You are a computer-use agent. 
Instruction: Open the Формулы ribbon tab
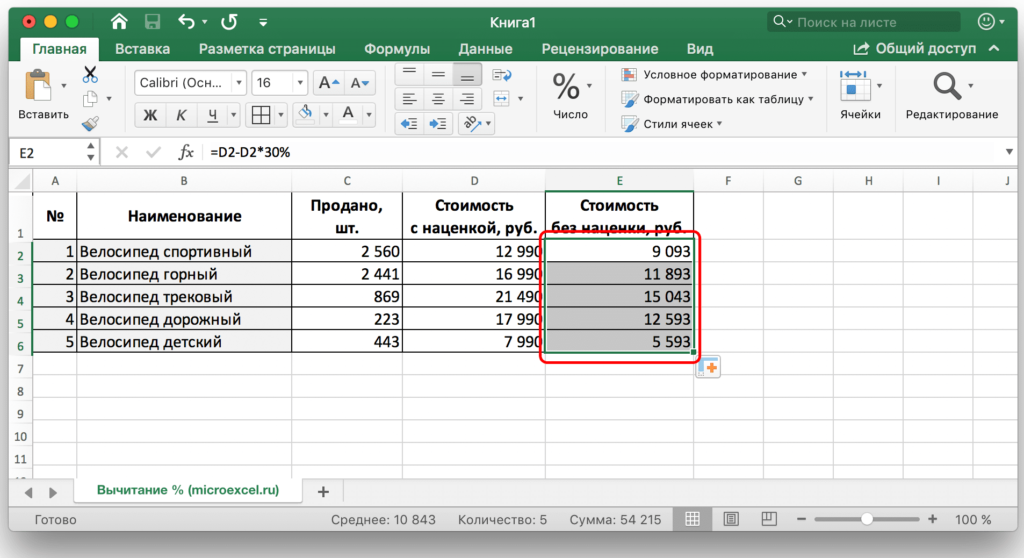pyautogui.click(x=397, y=49)
